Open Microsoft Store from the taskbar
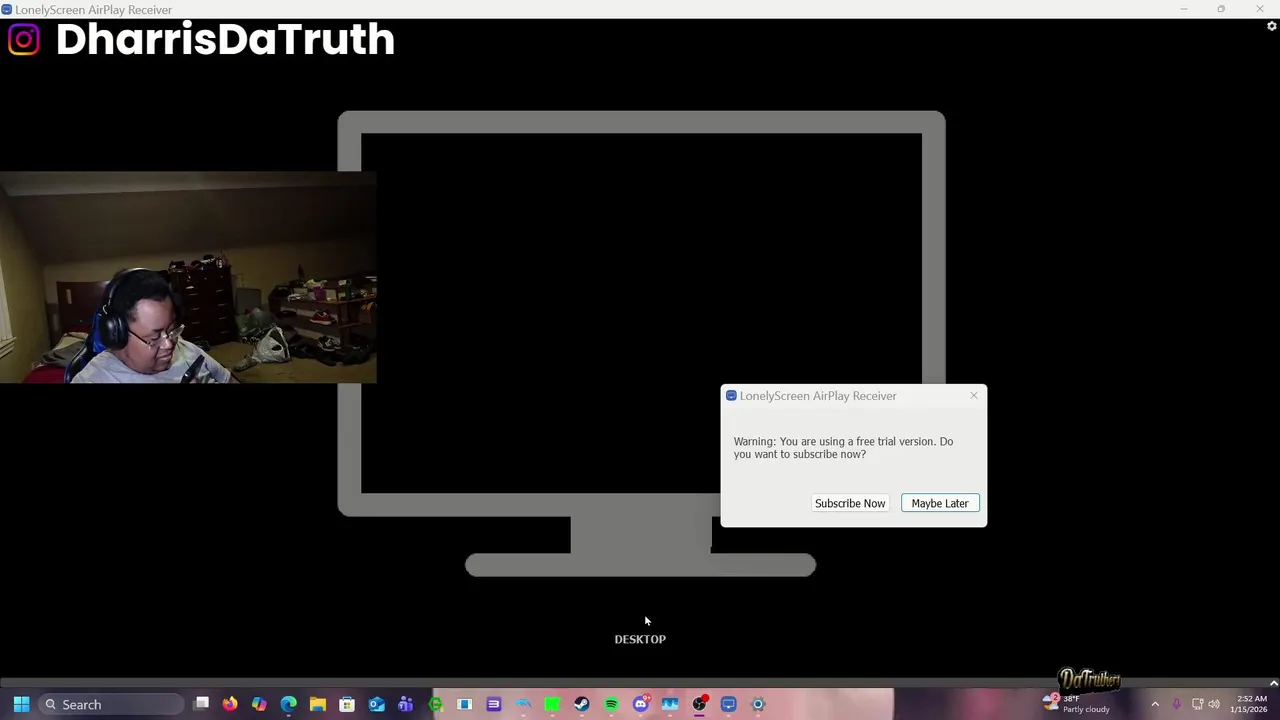This screenshot has height=720, width=1280. [347, 704]
